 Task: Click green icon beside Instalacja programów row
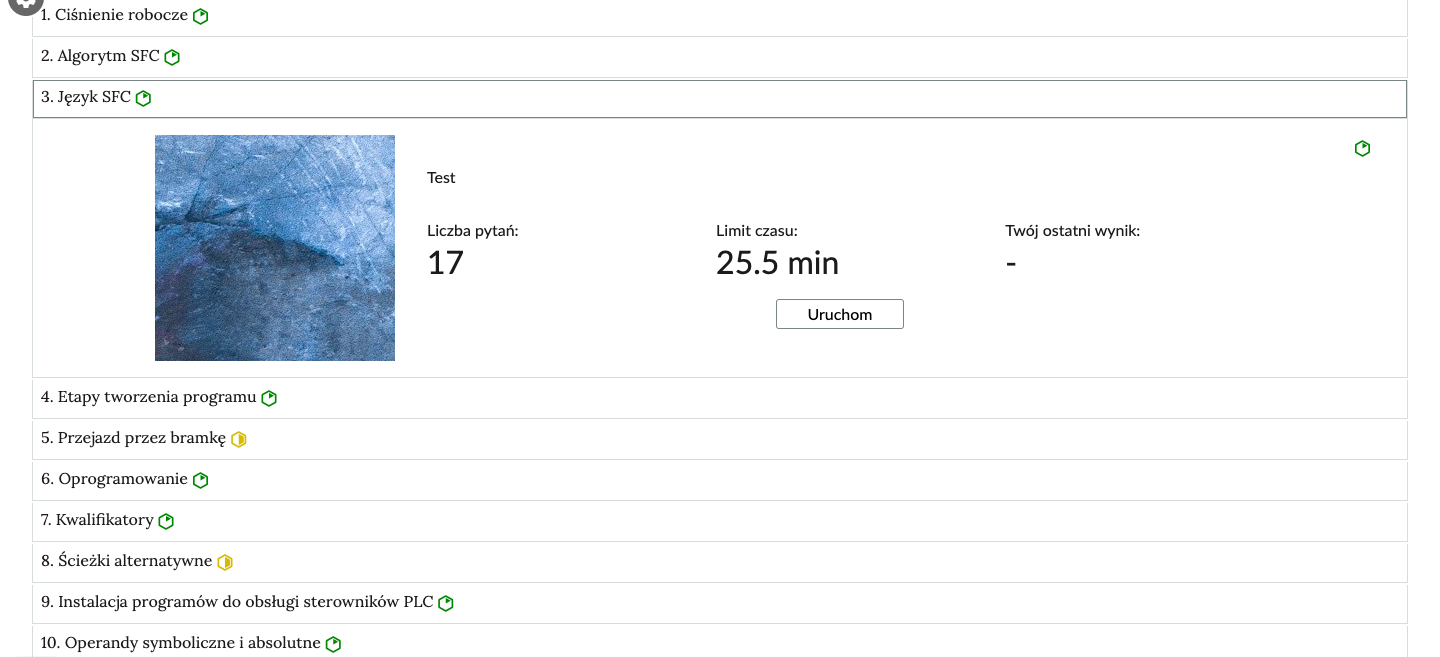[446, 603]
